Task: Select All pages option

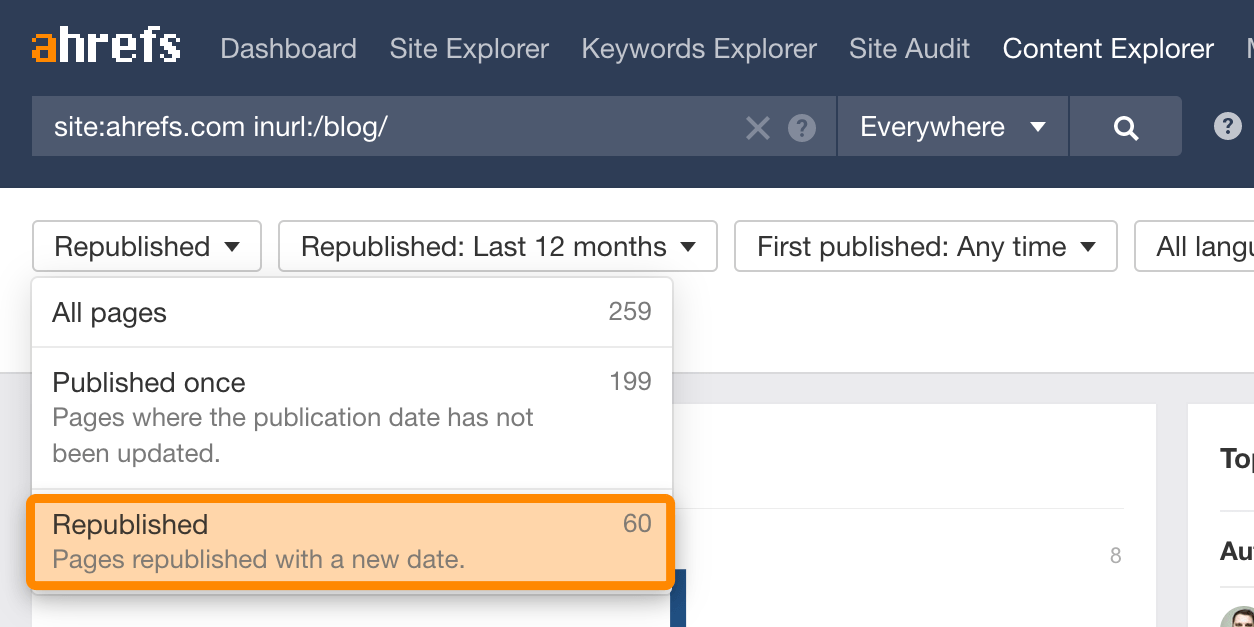Action: point(352,313)
